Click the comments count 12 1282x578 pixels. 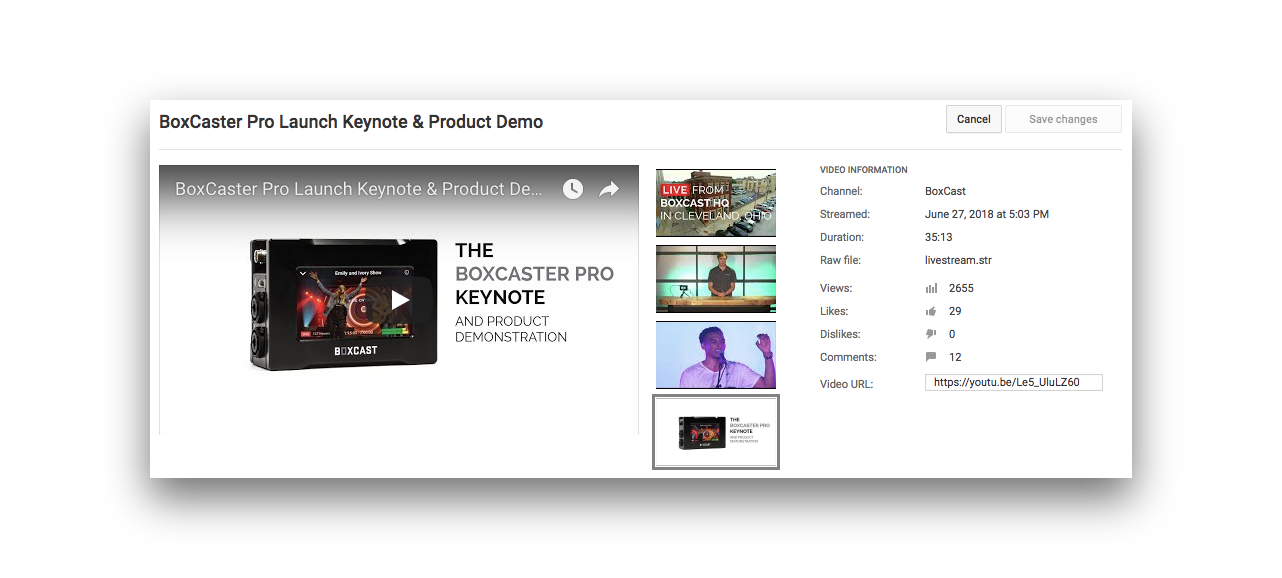[x=955, y=357]
